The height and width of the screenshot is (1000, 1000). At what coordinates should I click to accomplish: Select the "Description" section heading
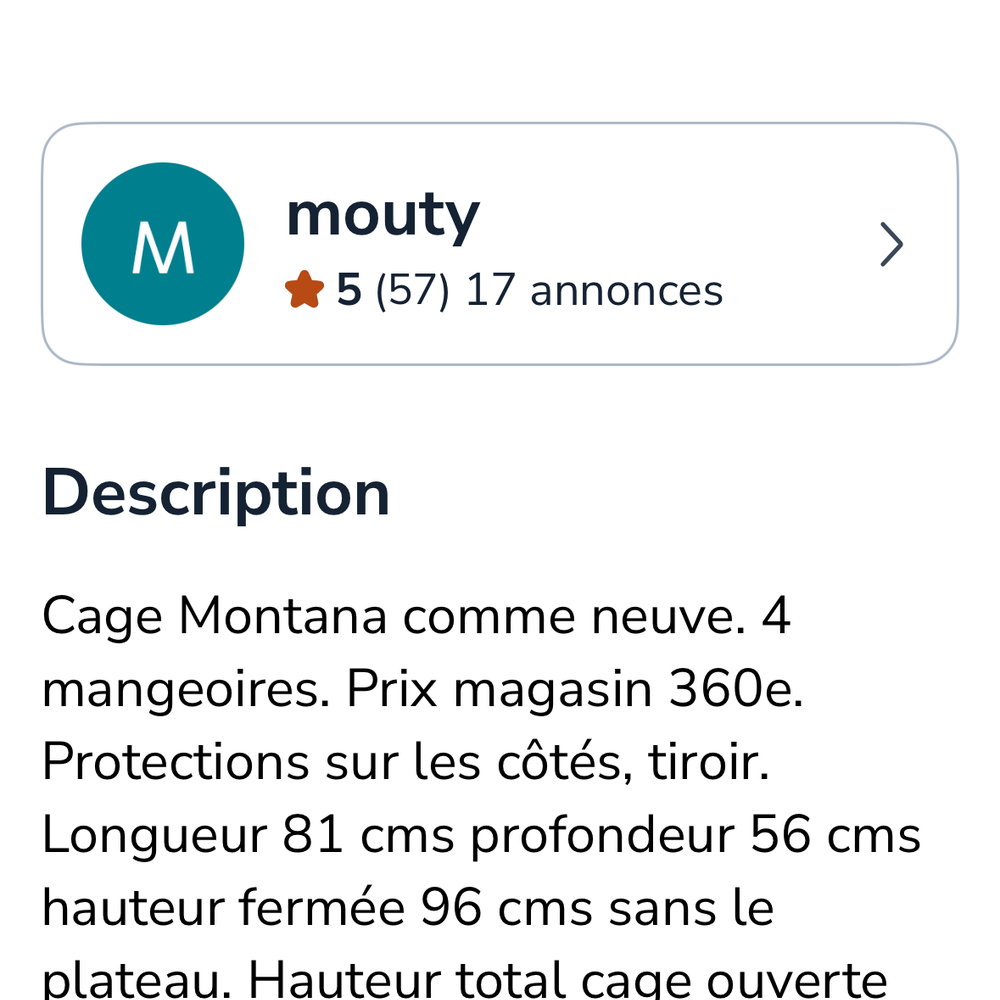point(216,494)
